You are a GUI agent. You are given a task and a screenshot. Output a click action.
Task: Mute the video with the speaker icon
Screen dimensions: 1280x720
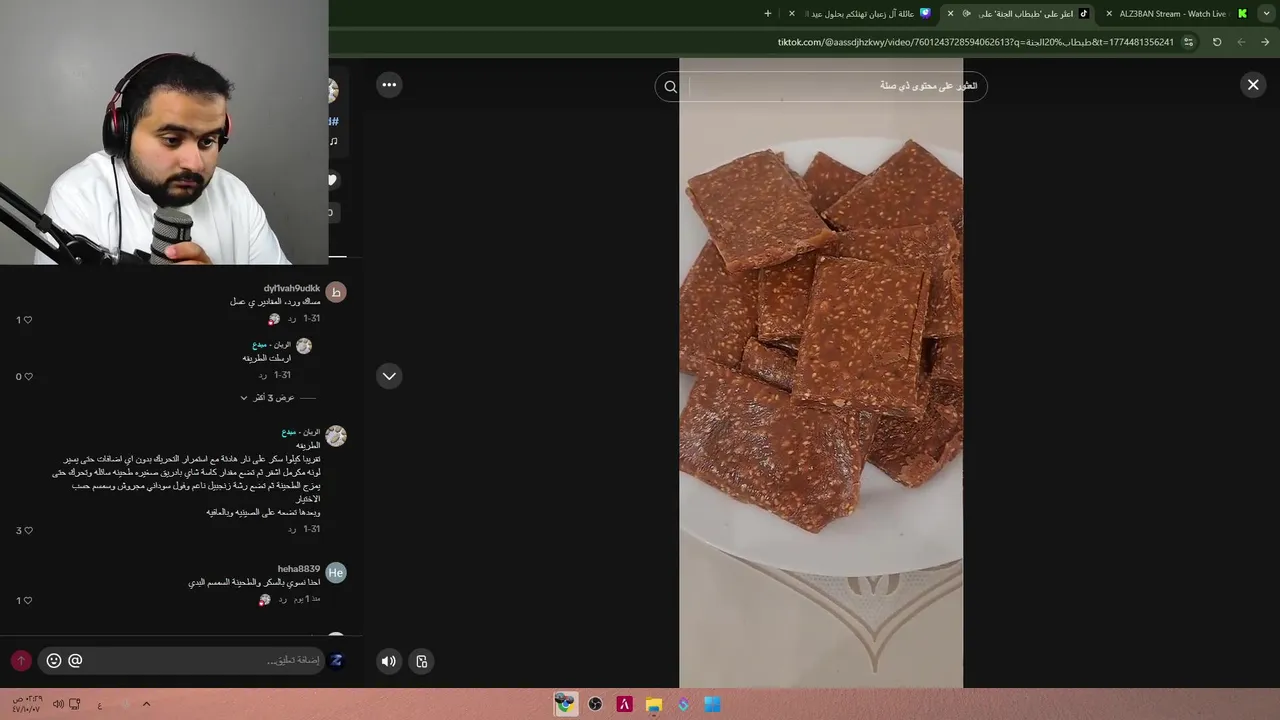(x=389, y=661)
